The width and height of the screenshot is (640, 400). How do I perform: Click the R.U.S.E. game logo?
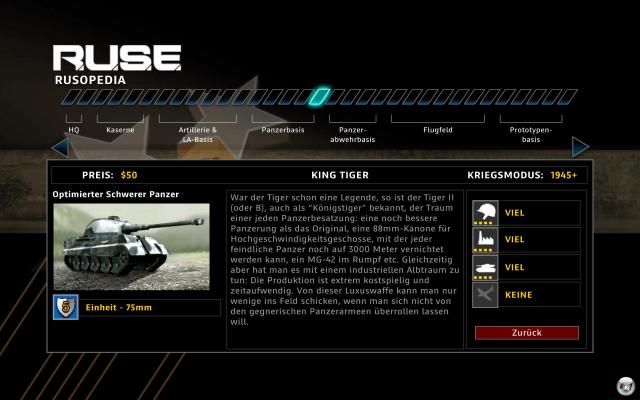117,58
